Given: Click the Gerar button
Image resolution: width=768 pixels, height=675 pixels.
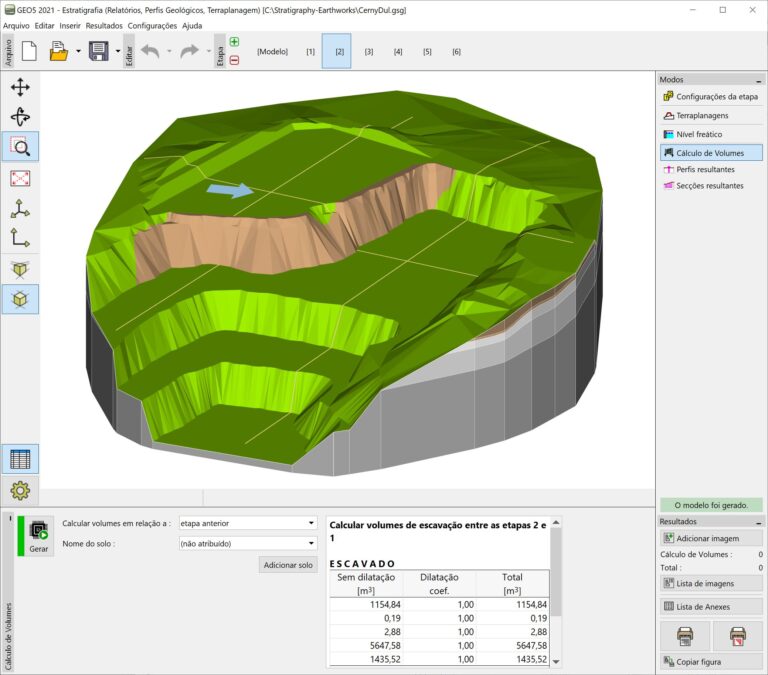Looking at the screenshot, I should click(38, 536).
